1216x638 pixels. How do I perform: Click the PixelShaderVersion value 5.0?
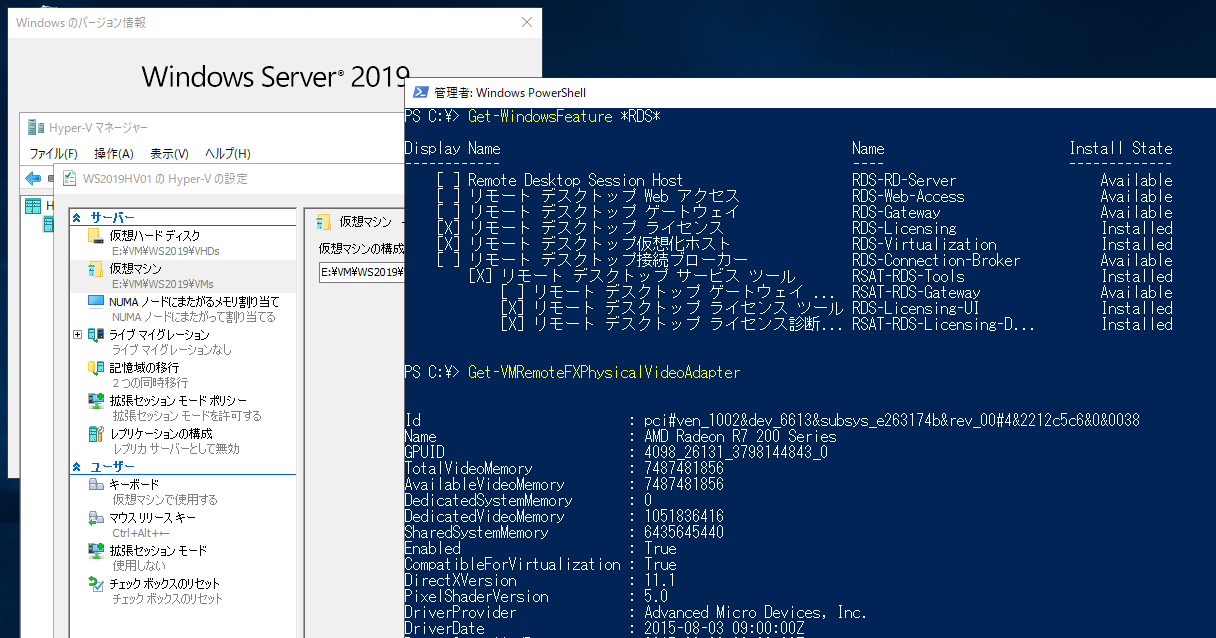pyautogui.click(x=656, y=597)
